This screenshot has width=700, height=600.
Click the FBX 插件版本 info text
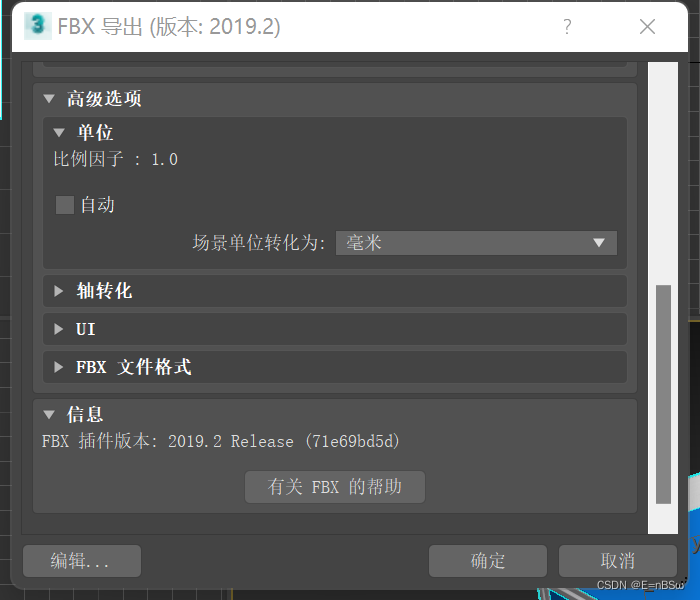pos(221,442)
